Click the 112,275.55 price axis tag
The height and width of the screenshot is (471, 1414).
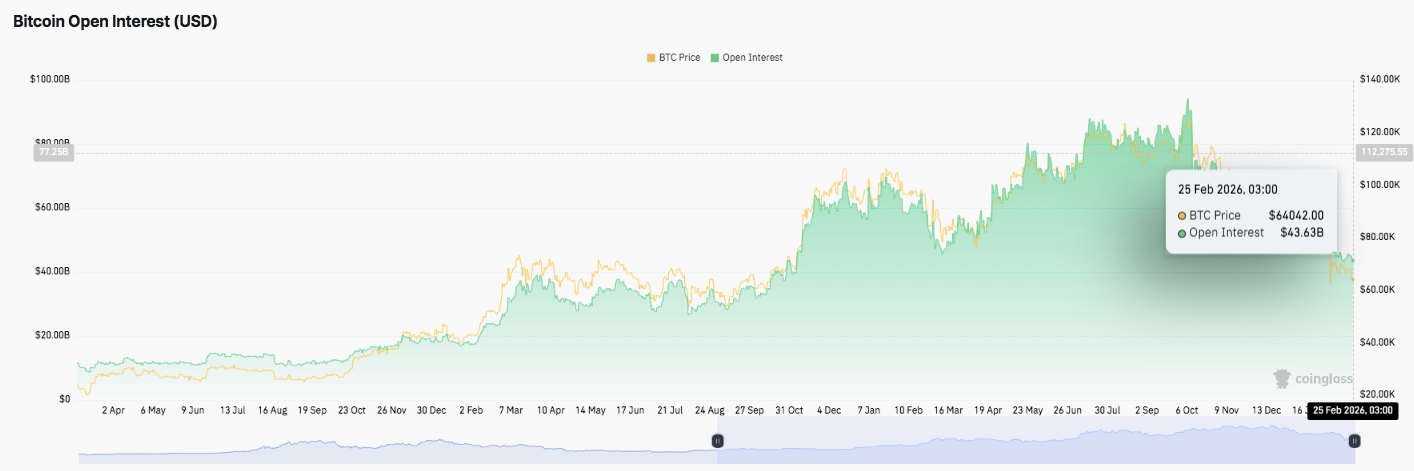pos(1383,152)
